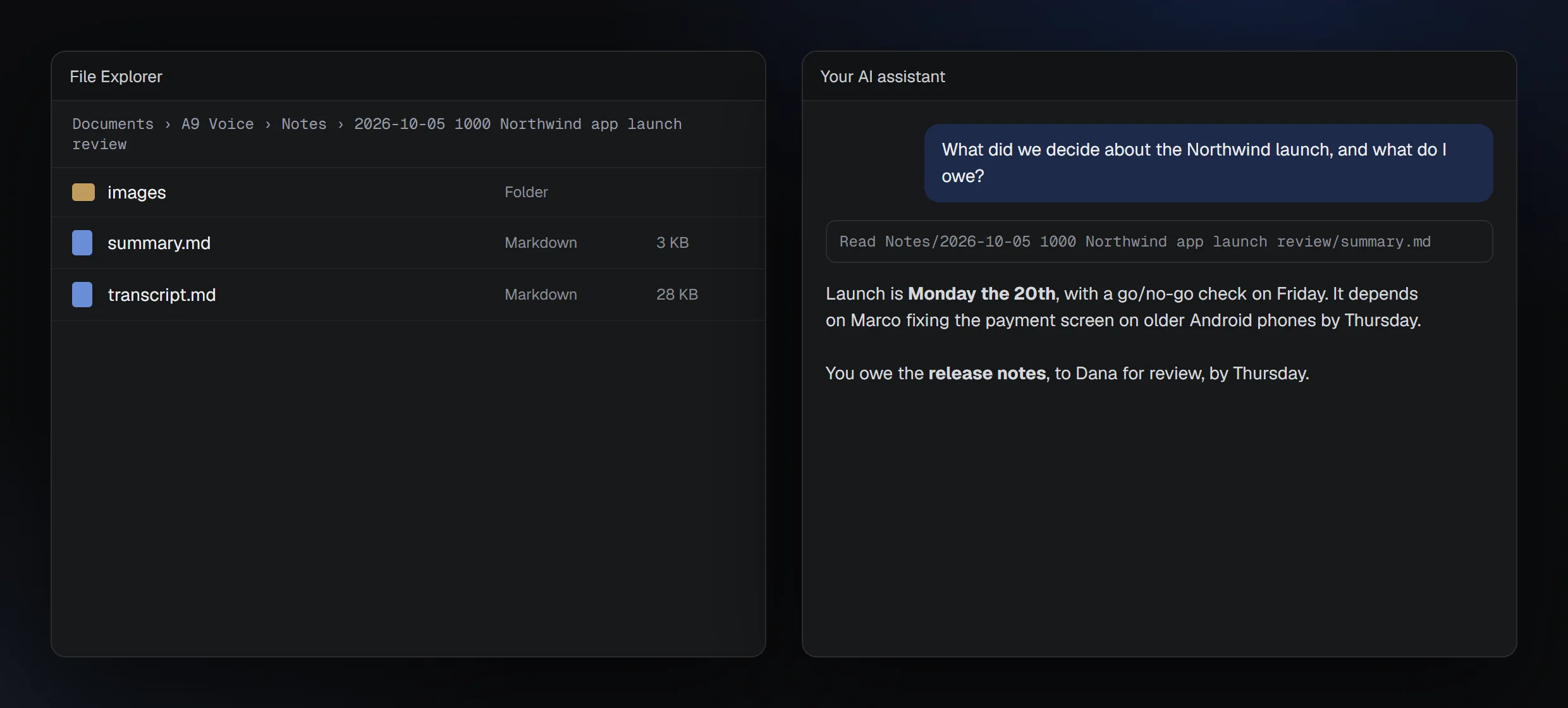The image size is (1568, 708).
Task: Click the Northwind app launch review breadcrumb
Action: pos(377,134)
